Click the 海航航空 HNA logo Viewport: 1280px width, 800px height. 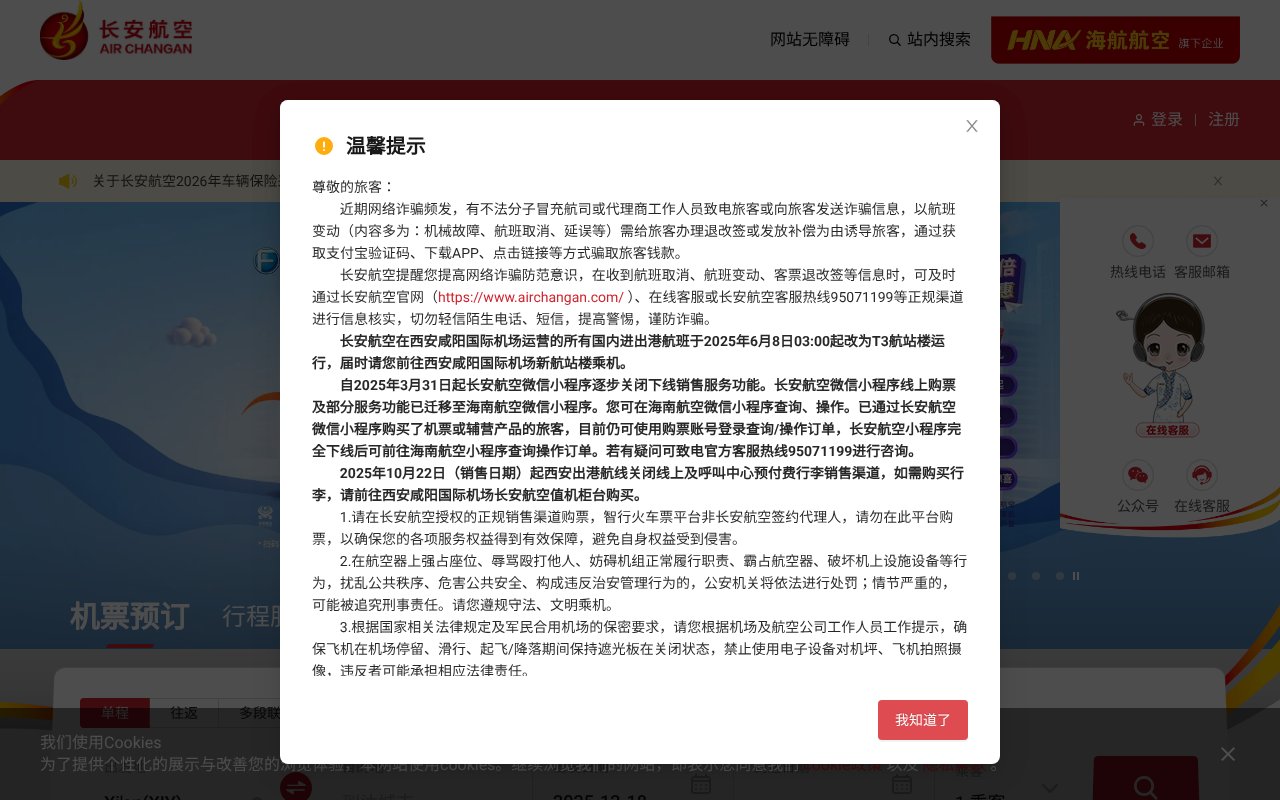[x=1115, y=40]
